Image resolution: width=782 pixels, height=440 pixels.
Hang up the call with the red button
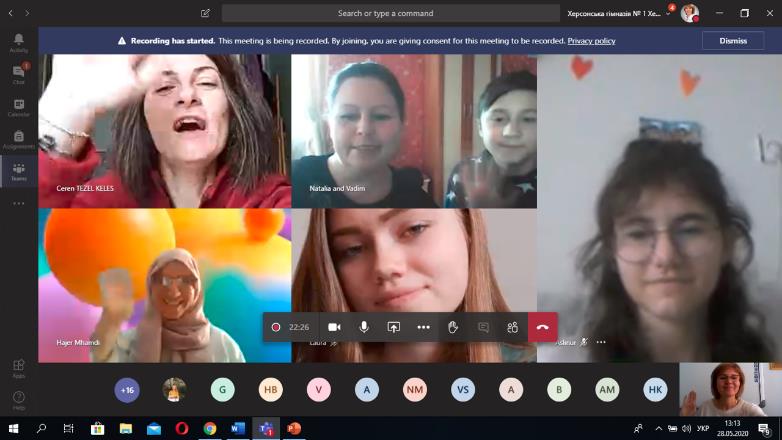click(x=543, y=327)
